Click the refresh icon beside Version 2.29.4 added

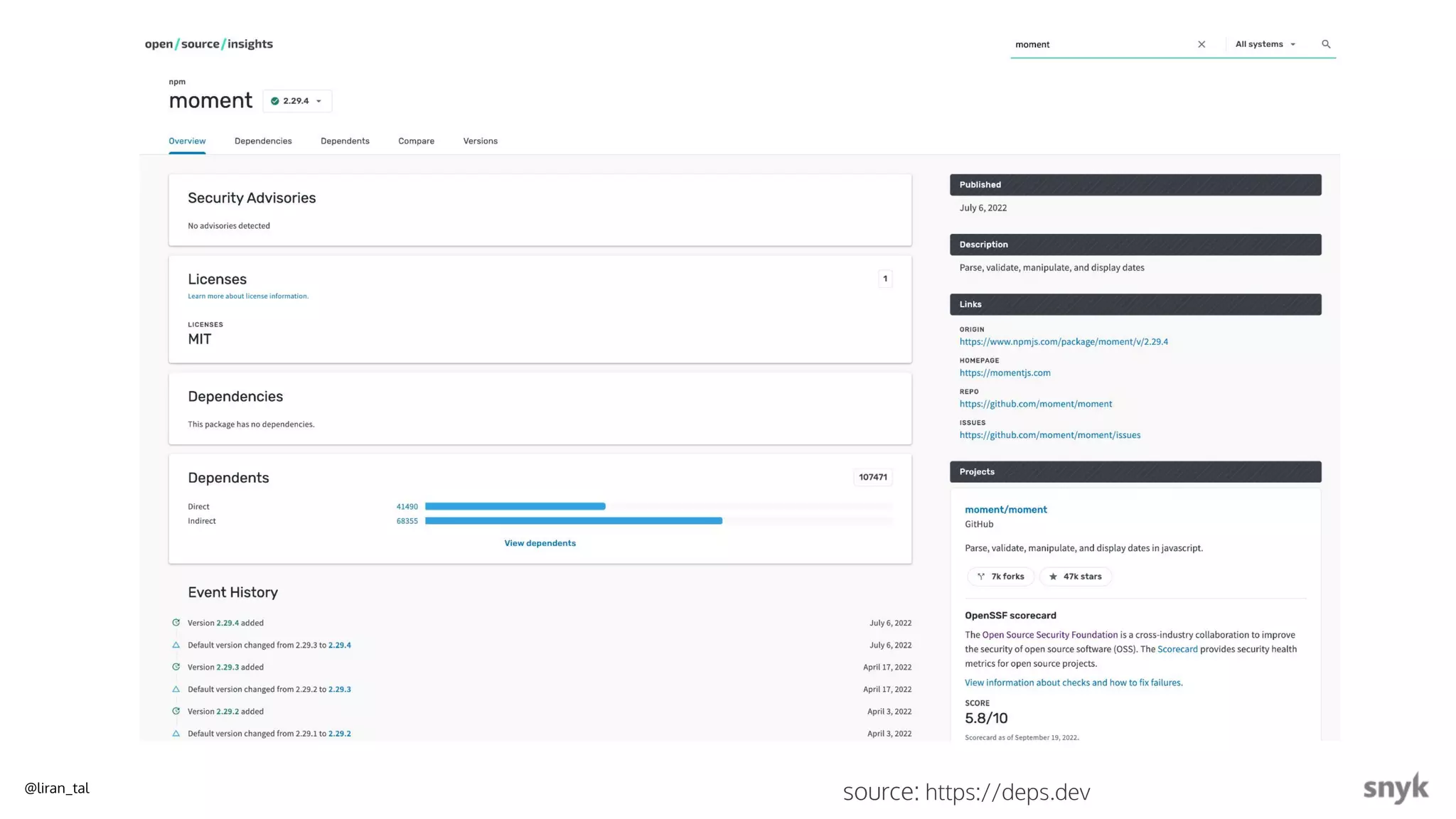[176, 623]
